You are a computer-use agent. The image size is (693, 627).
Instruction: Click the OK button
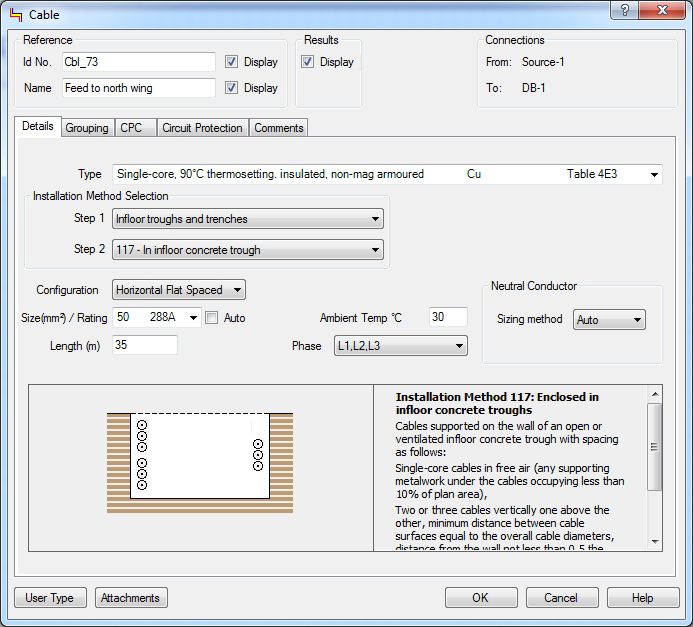tap(481, 597)
